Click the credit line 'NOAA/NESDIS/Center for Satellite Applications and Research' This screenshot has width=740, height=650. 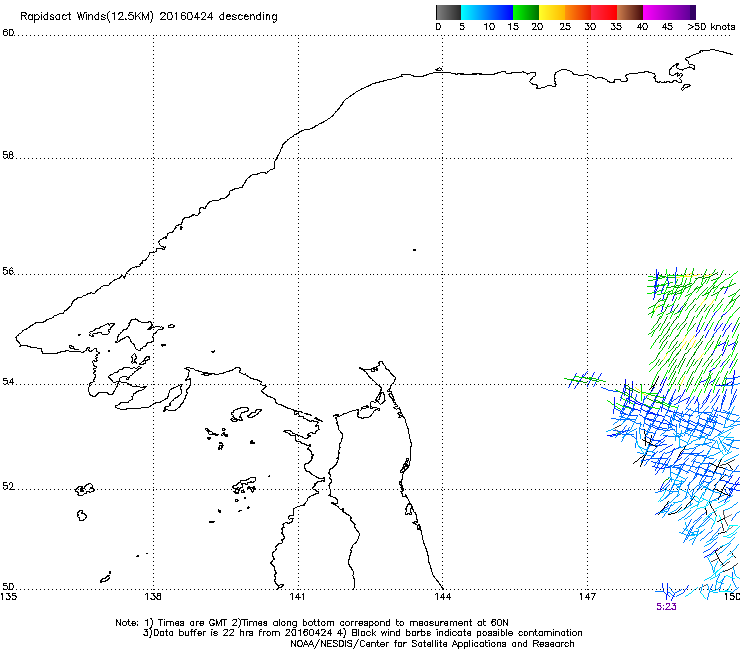(432, 644)
